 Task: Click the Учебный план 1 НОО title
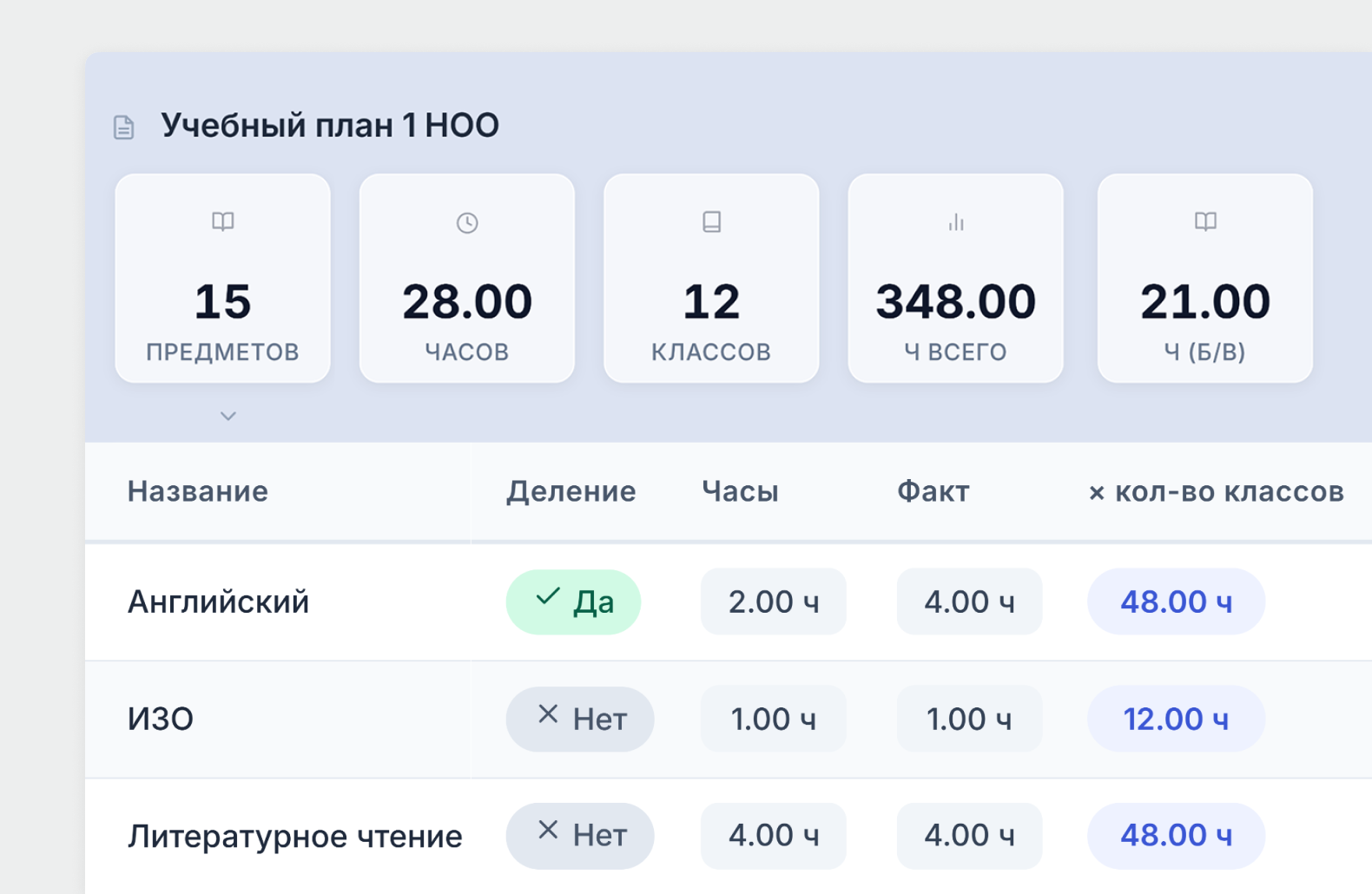pos(330,126)
